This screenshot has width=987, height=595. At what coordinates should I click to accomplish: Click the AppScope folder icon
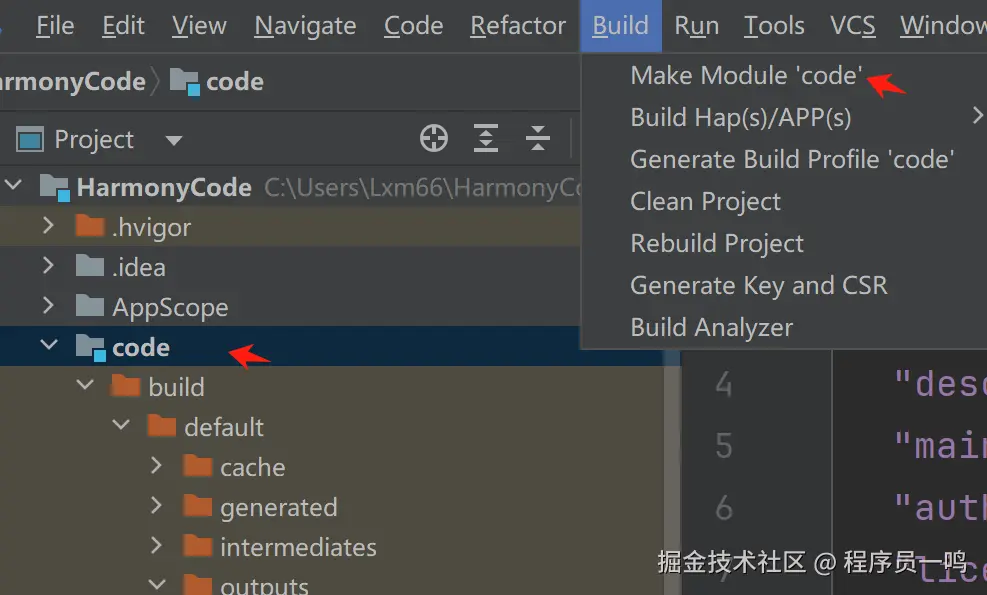(x=90, y=307)
